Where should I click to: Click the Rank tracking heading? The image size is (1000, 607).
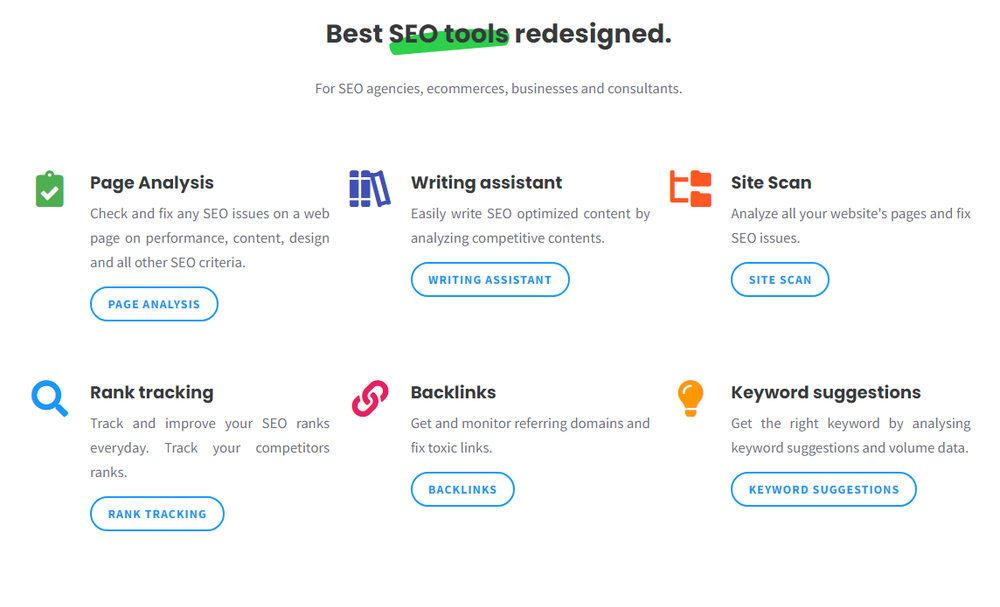click(152, 393)
